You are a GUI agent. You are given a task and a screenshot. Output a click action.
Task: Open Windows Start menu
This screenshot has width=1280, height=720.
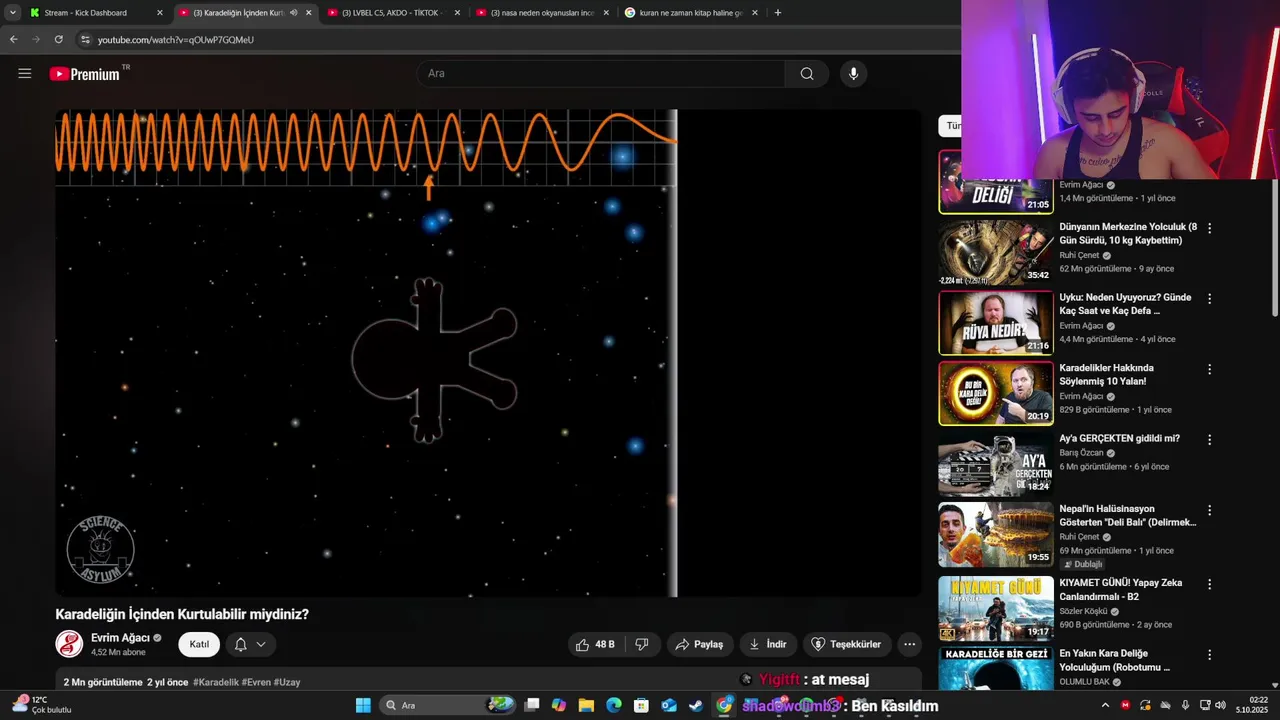[363, 705]
